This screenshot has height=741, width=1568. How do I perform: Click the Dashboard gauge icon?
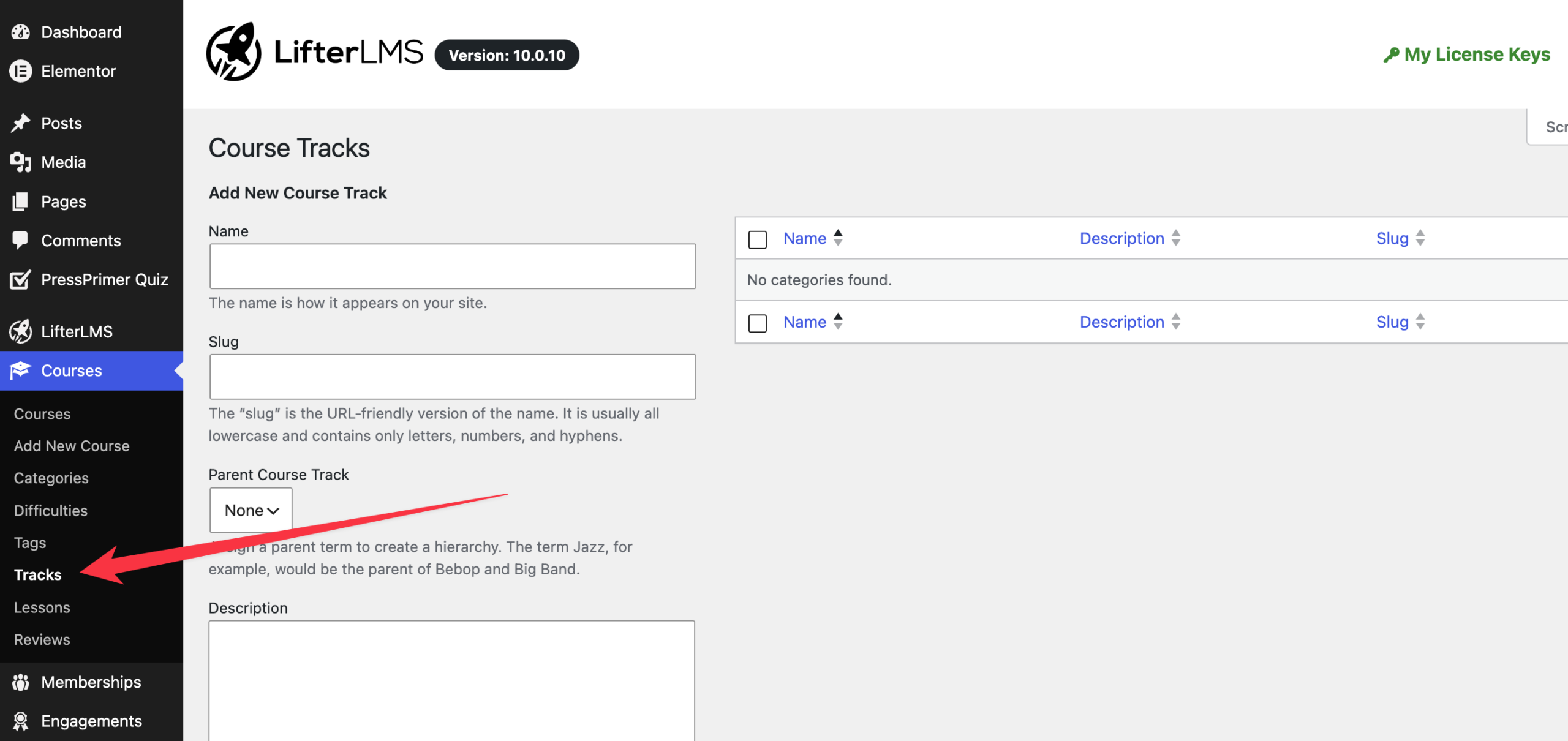20,32
